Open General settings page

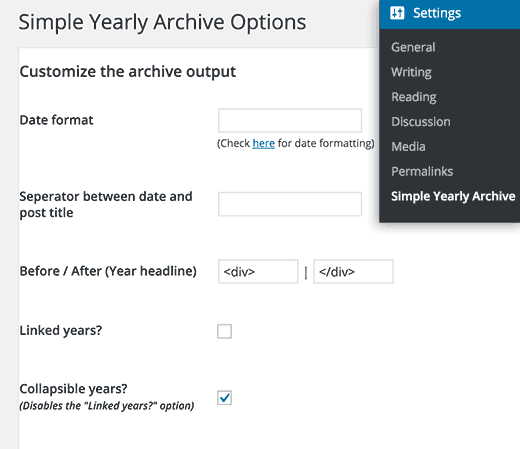pos(413,47)
